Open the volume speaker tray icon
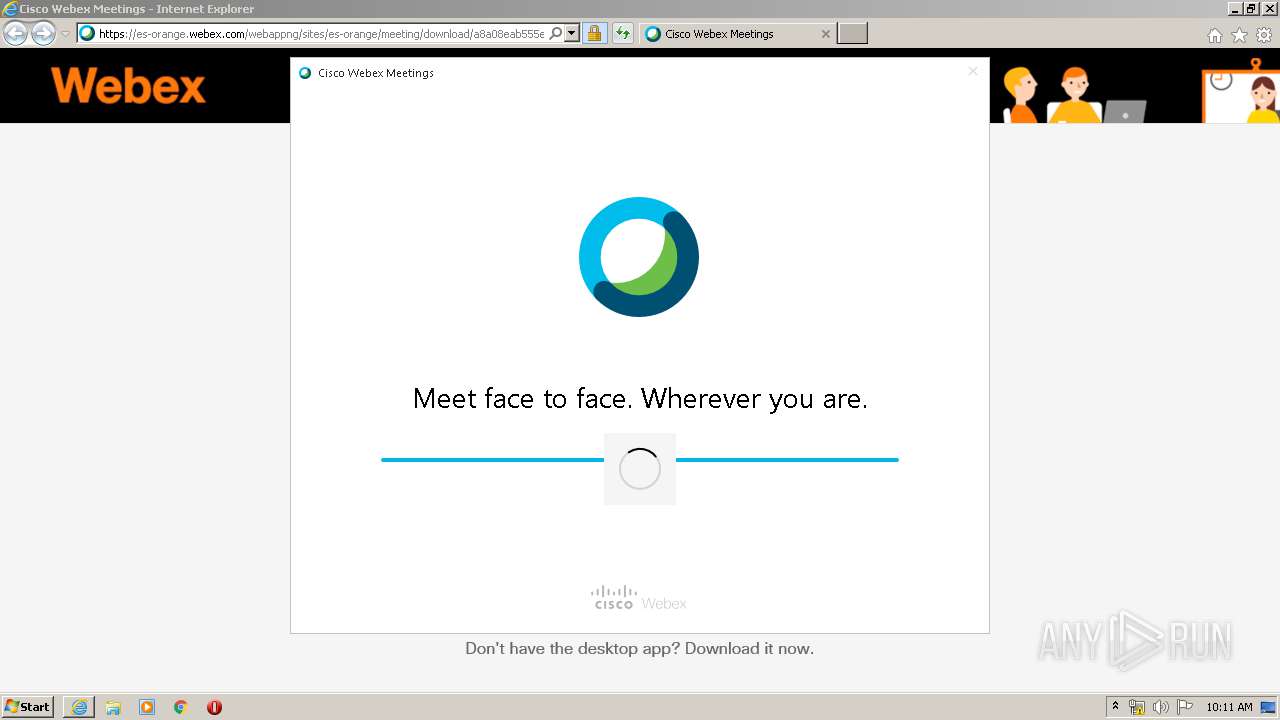The image size is (1280, 720). (x=1161, y=707)
